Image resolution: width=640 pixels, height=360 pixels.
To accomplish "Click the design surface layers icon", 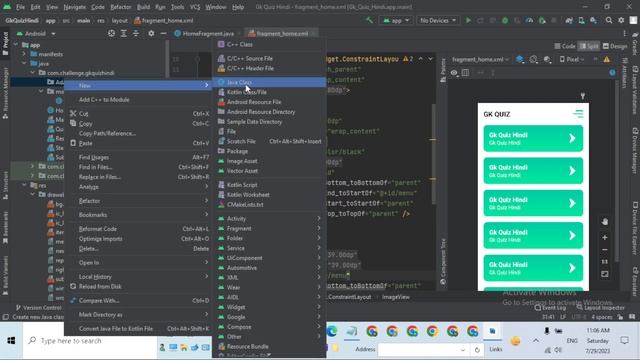I will 520,60.
